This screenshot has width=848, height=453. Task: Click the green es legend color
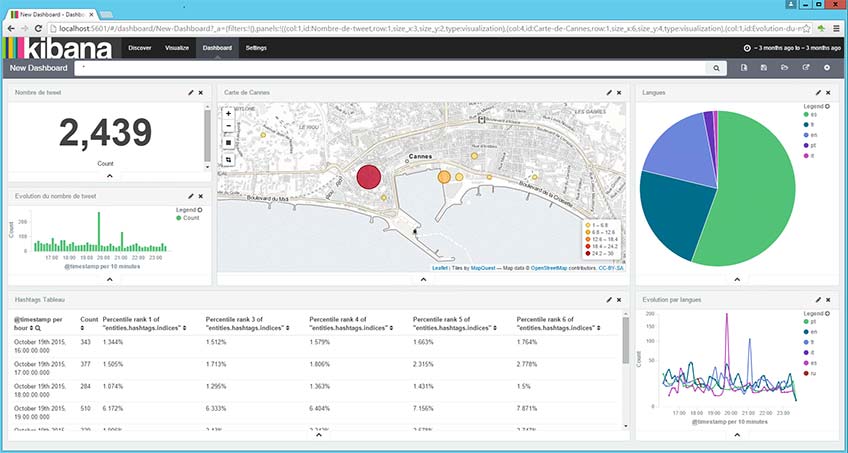pyautogui.click(x=806, y=115)
